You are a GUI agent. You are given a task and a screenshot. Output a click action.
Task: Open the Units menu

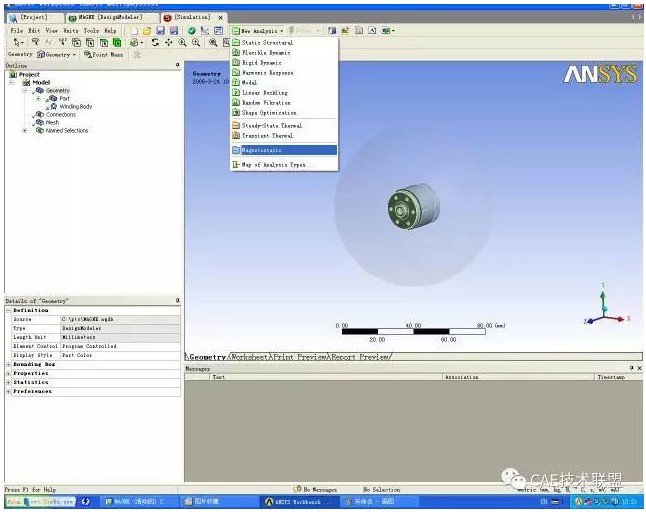click(70, 31)
